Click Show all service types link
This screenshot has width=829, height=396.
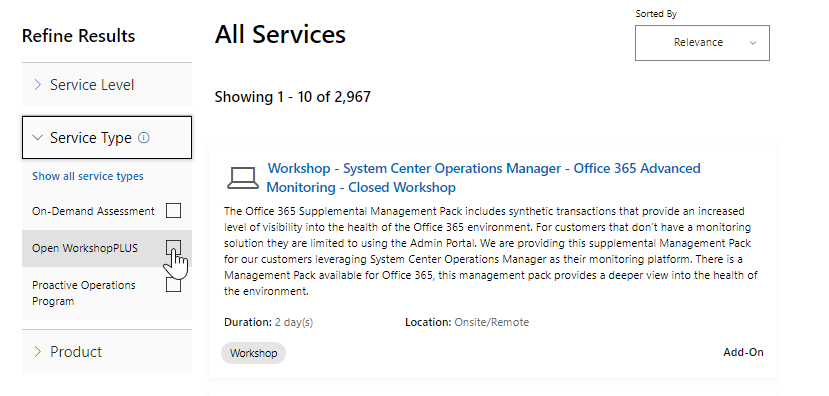(x=88, y=176)
